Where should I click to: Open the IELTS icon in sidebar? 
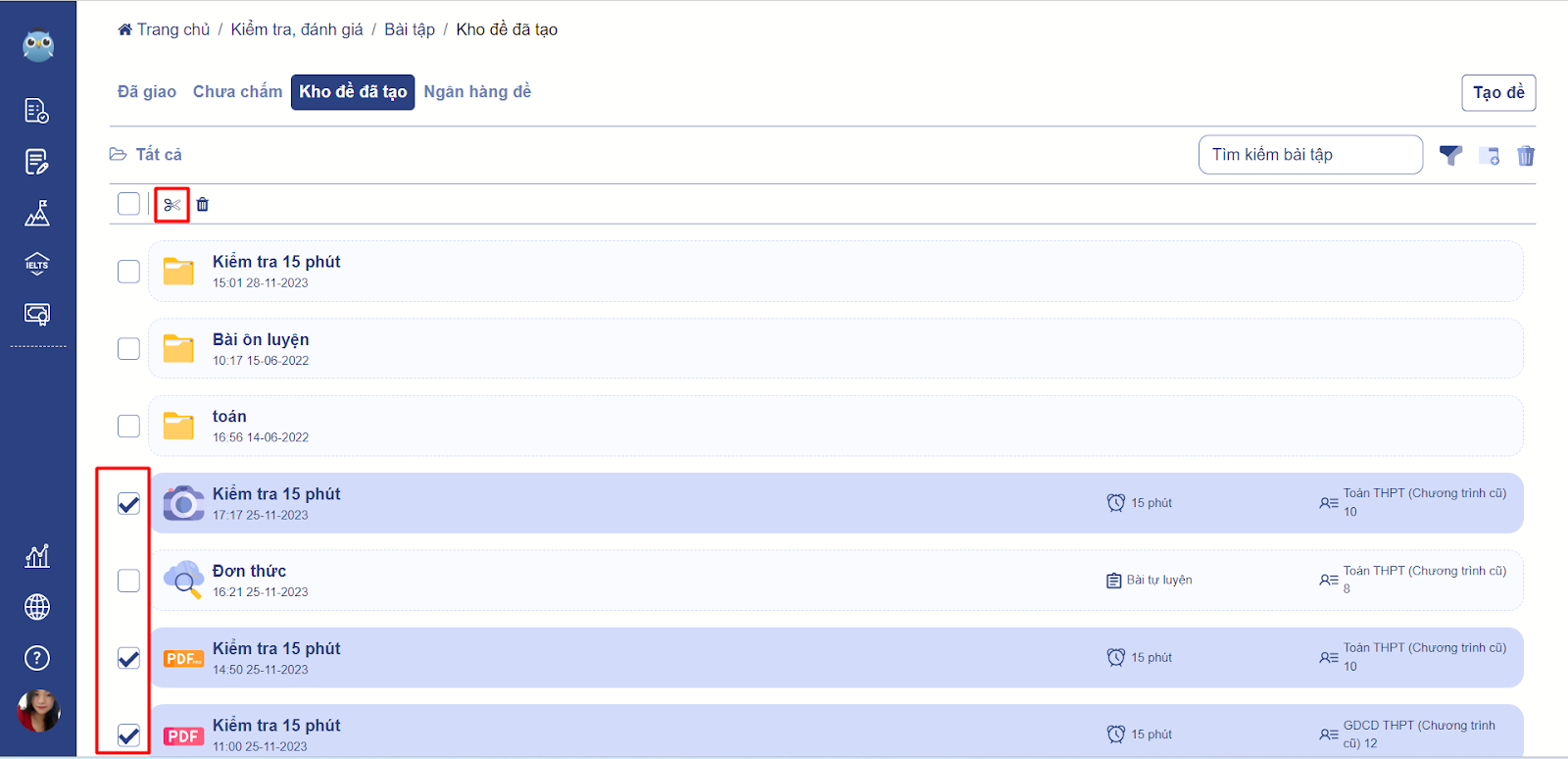(37, 264)
